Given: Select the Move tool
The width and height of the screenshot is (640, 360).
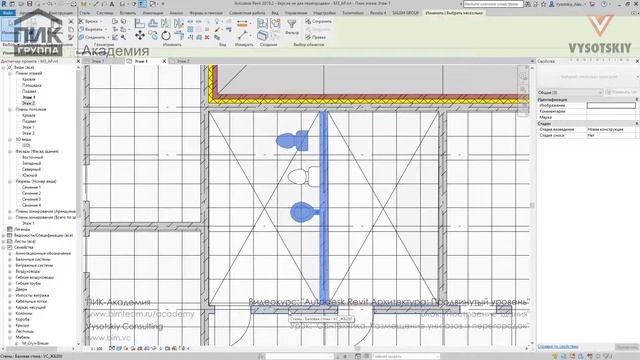Looking at the screenshot, I should 140,36.
